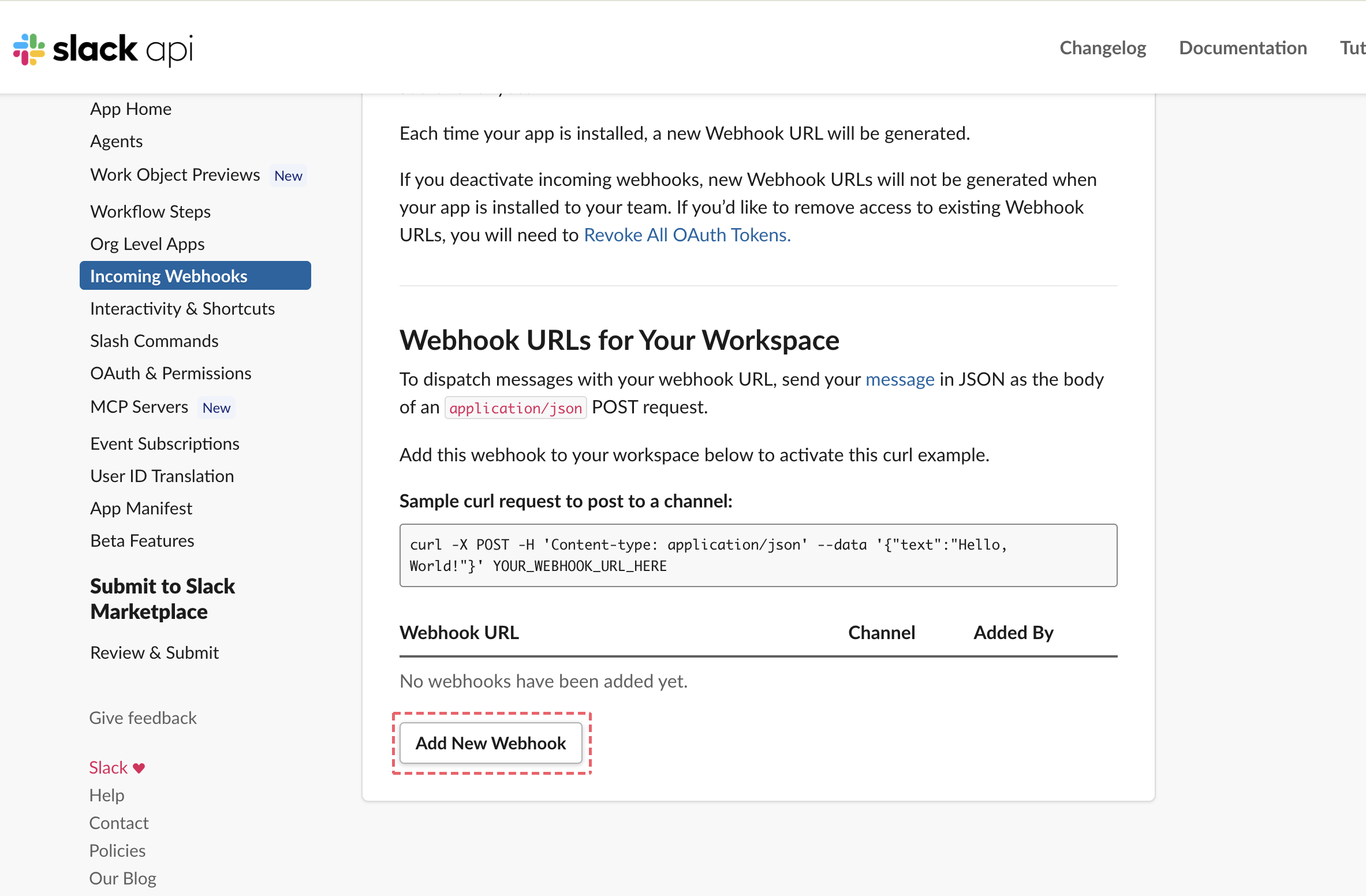Open Org Level Apps page
Viewport: 1366px width, 896px height.
point(148,244)
